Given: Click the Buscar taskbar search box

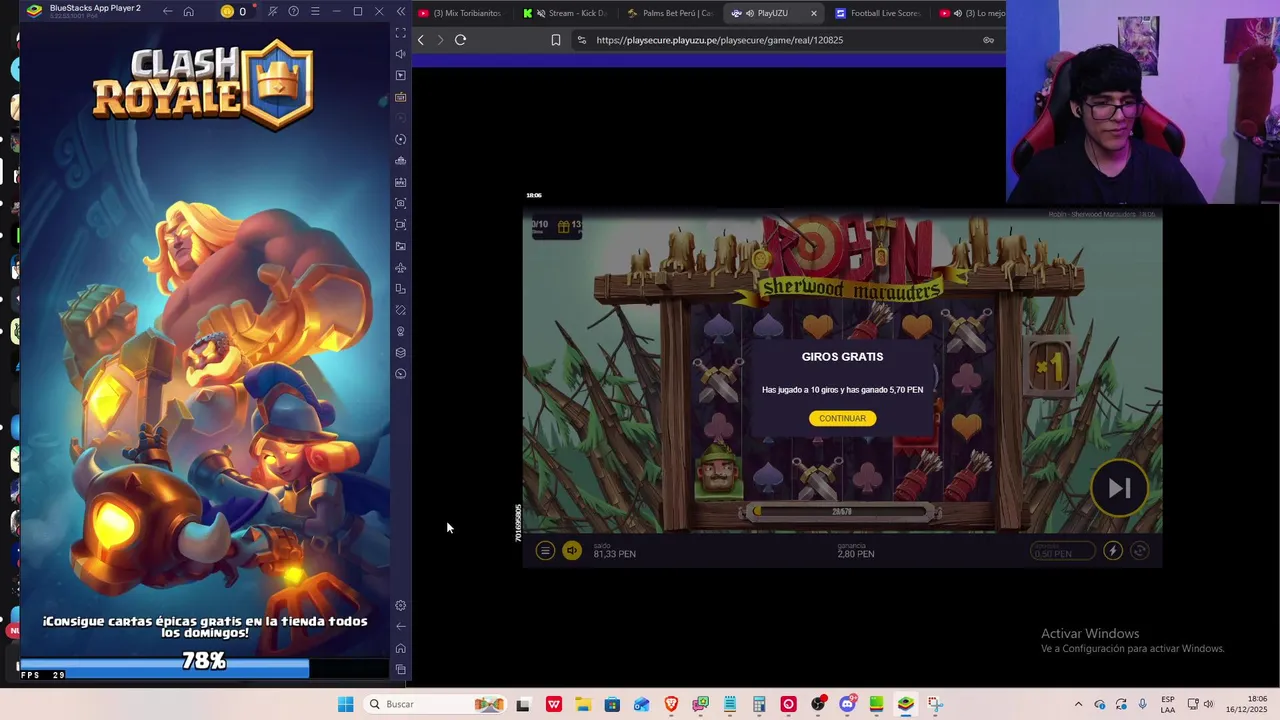Looking at the screenshot, I should tap(435, 704).
